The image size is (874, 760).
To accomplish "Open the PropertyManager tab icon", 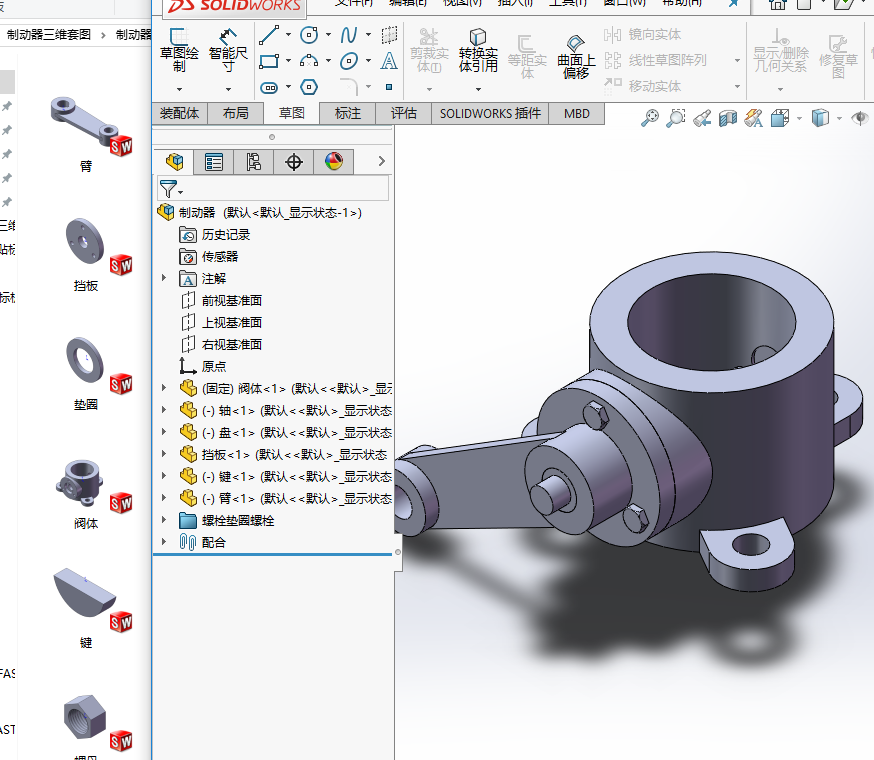I will tap(214, 162).
